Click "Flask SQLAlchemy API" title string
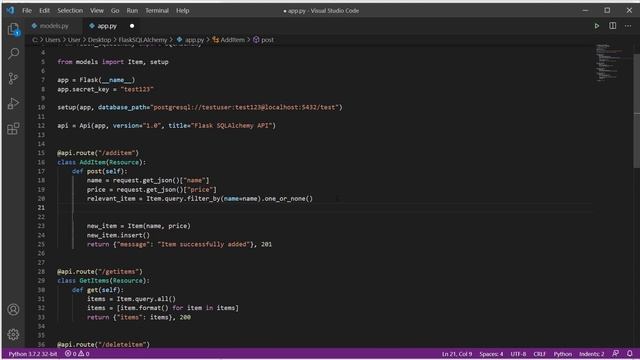 coord(231,126)
